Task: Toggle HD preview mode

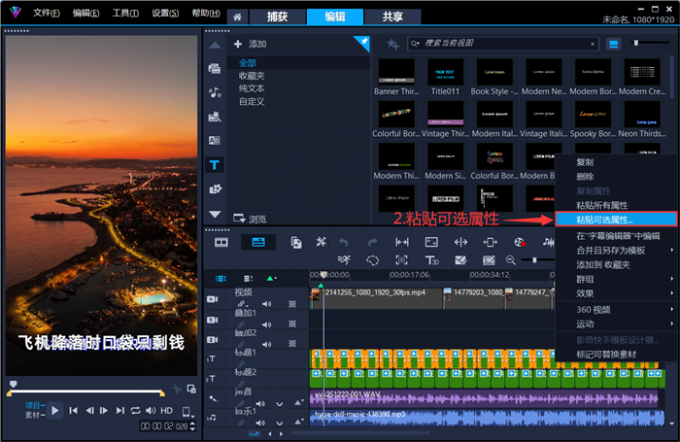Action: pos(166,410)
